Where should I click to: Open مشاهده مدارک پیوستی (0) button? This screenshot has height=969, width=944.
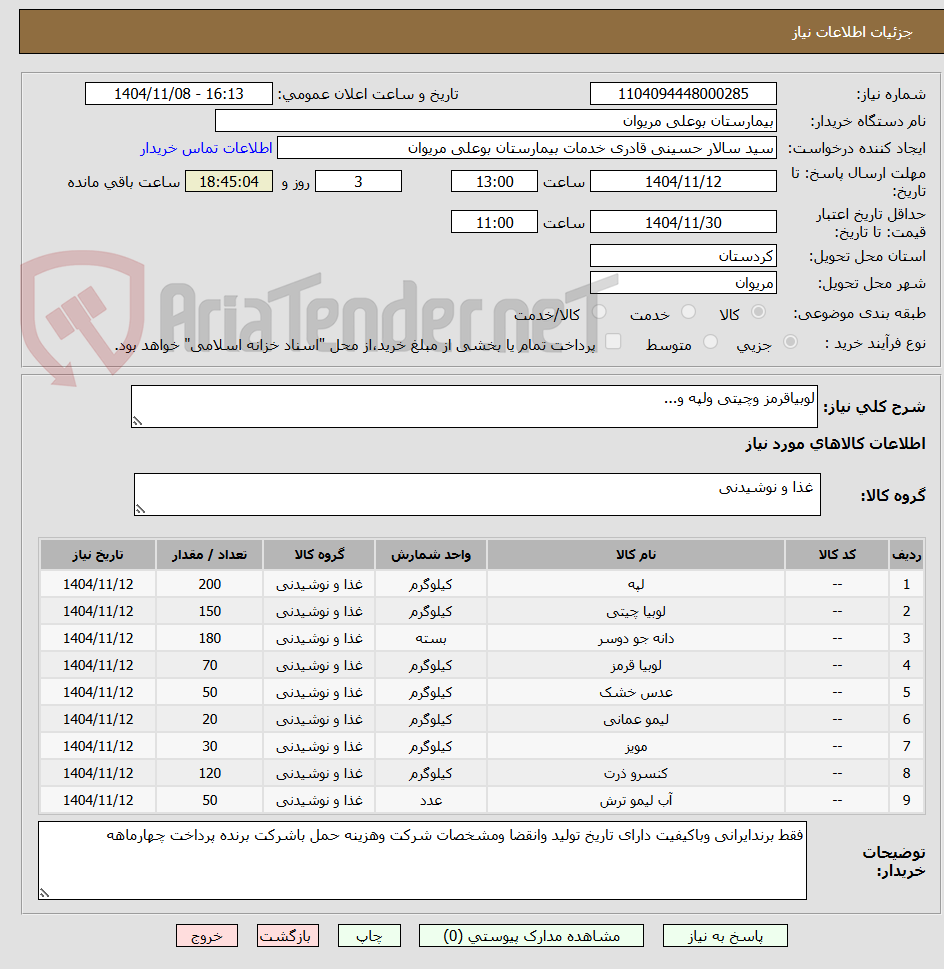tap(531, 936)
